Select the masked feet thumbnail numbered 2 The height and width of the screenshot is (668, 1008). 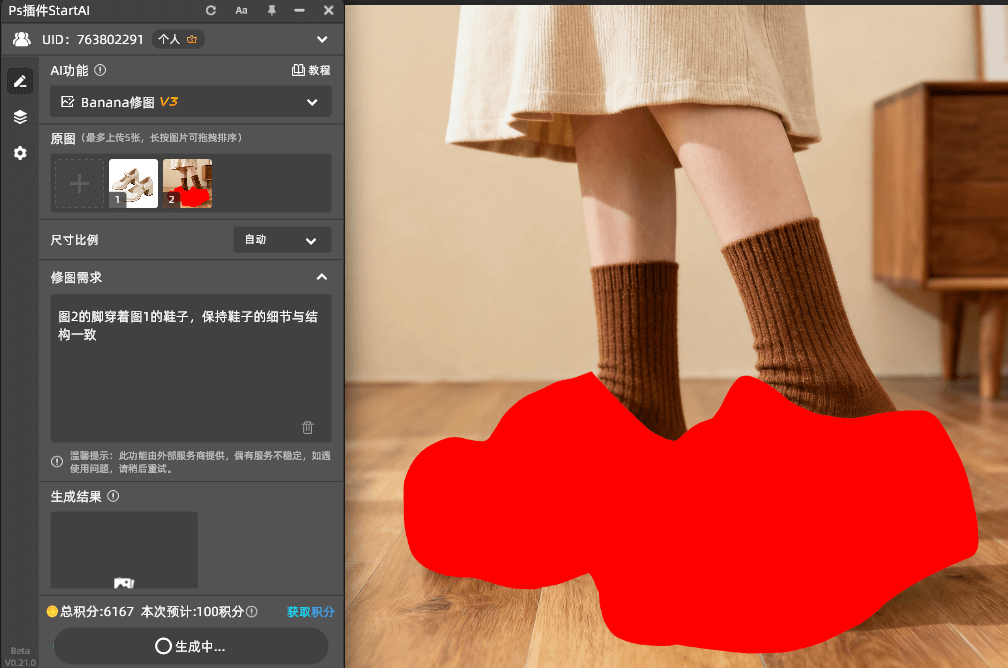pyautogui.click(x=187, y=184)
